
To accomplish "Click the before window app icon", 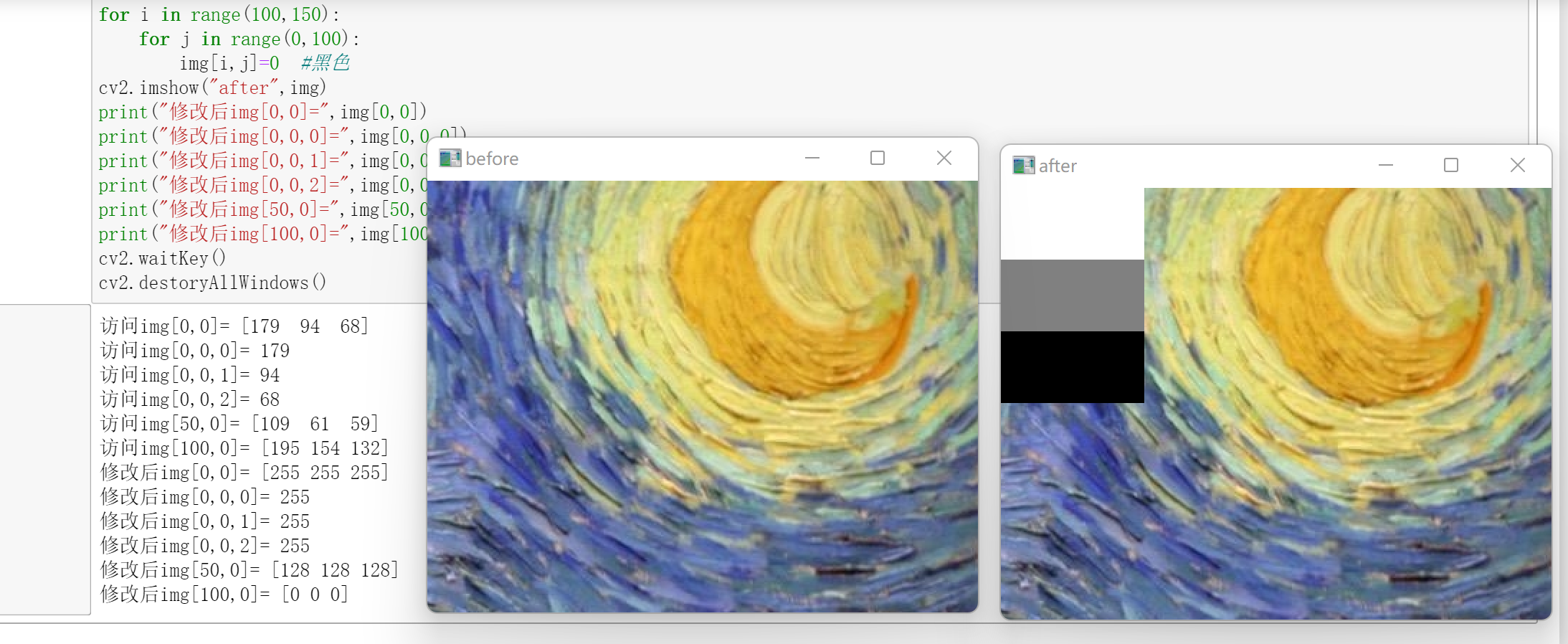I will point(450,158).
